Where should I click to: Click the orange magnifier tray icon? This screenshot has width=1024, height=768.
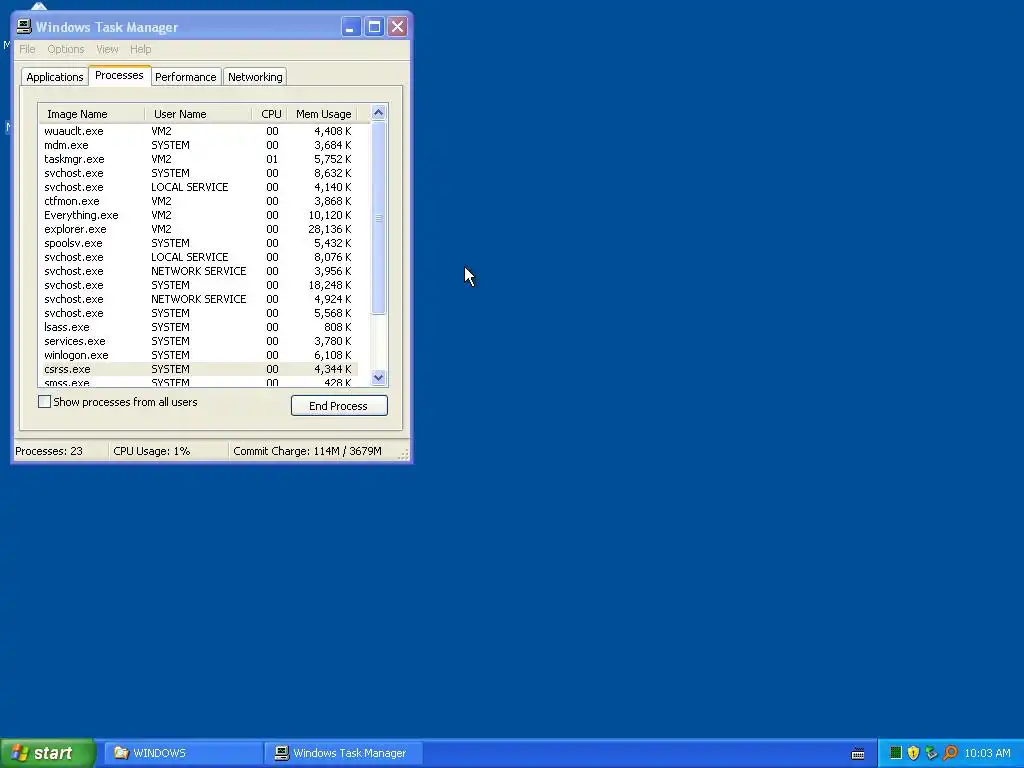click(950, 753)
